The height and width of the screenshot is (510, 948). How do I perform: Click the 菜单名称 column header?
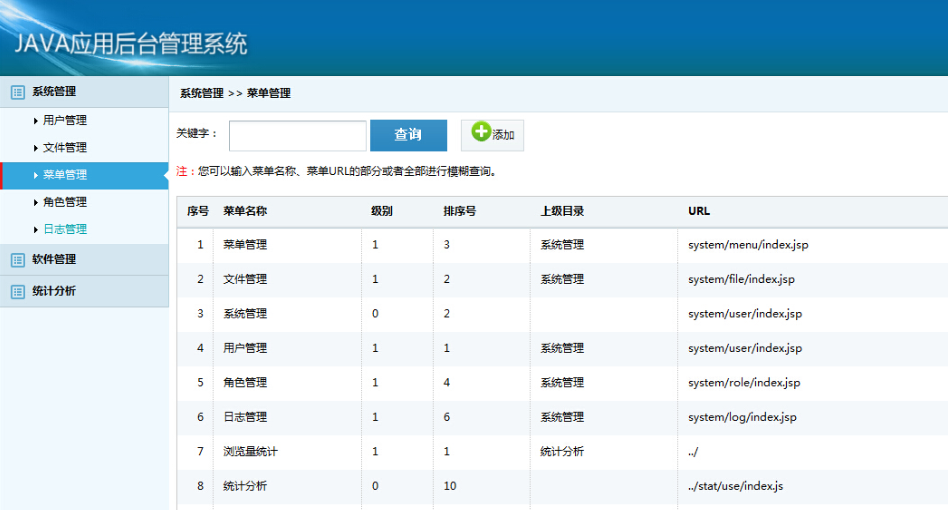click(x=245, y=212)
